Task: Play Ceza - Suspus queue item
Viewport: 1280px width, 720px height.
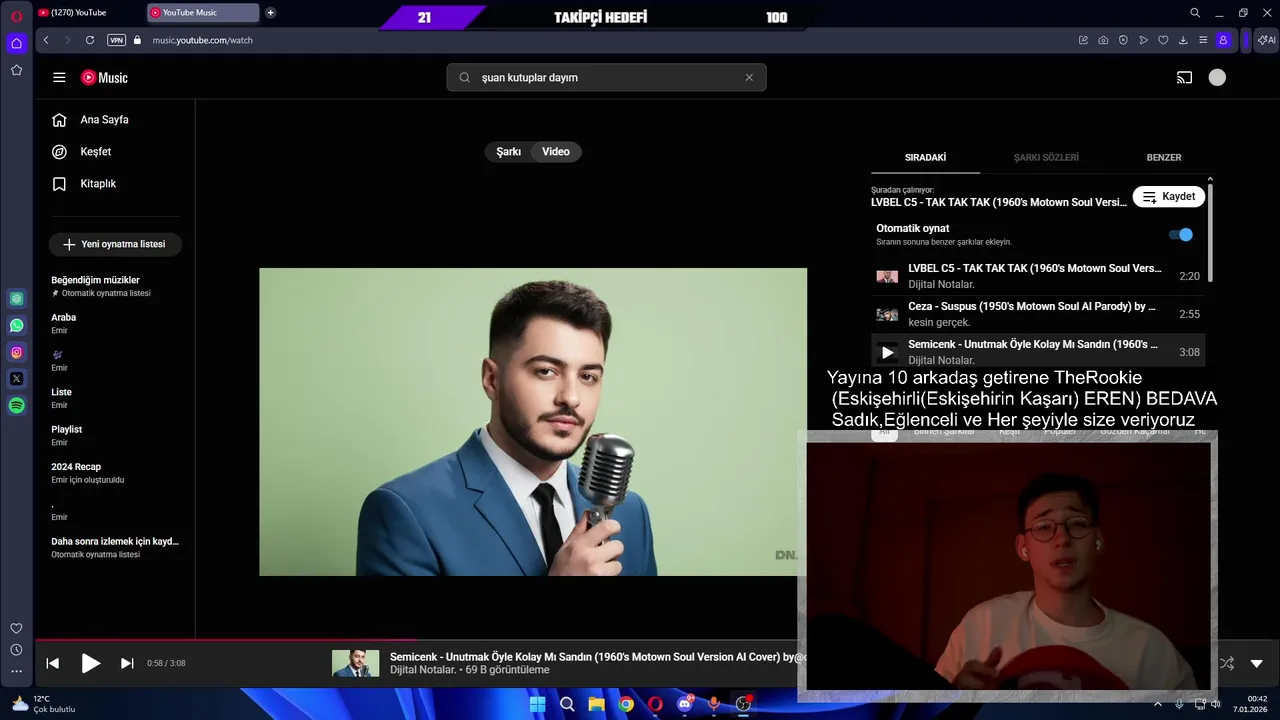Action: click(x=1038, y=314)
